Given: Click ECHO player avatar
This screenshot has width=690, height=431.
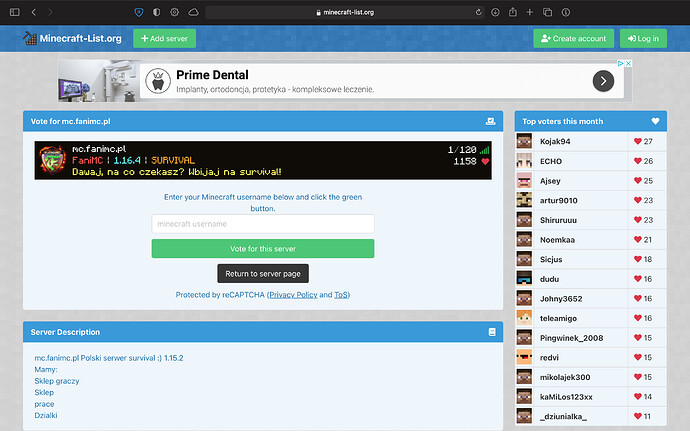Looking at the screenshot, I should pos(524,161).
